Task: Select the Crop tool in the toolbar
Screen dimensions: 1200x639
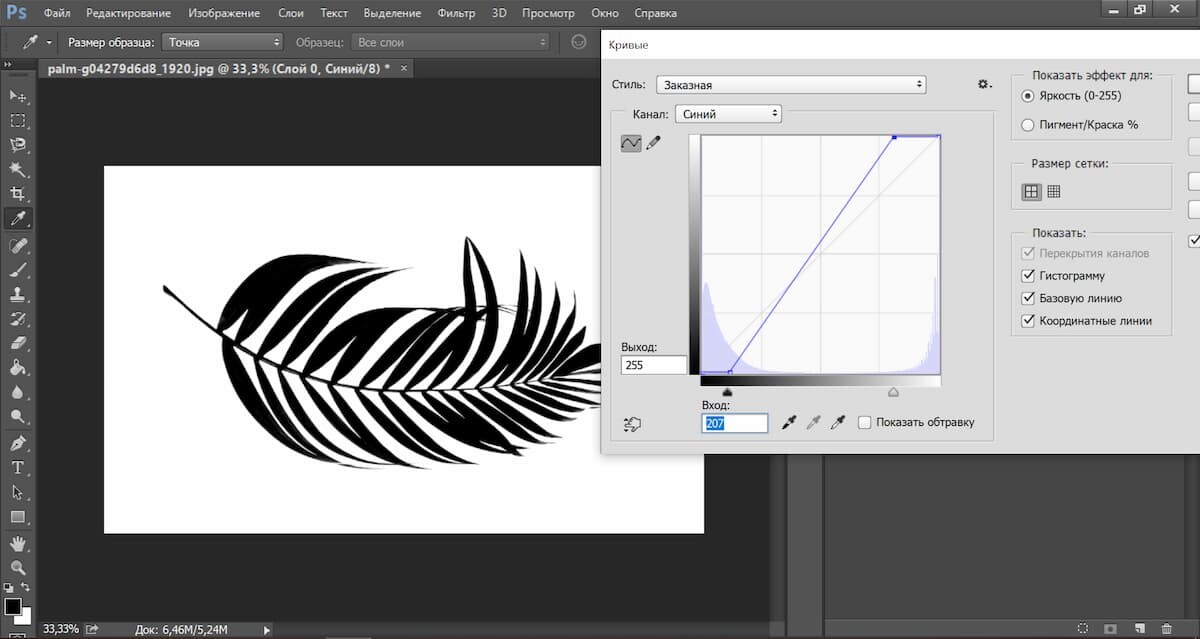Action: [x=17, y=194]
